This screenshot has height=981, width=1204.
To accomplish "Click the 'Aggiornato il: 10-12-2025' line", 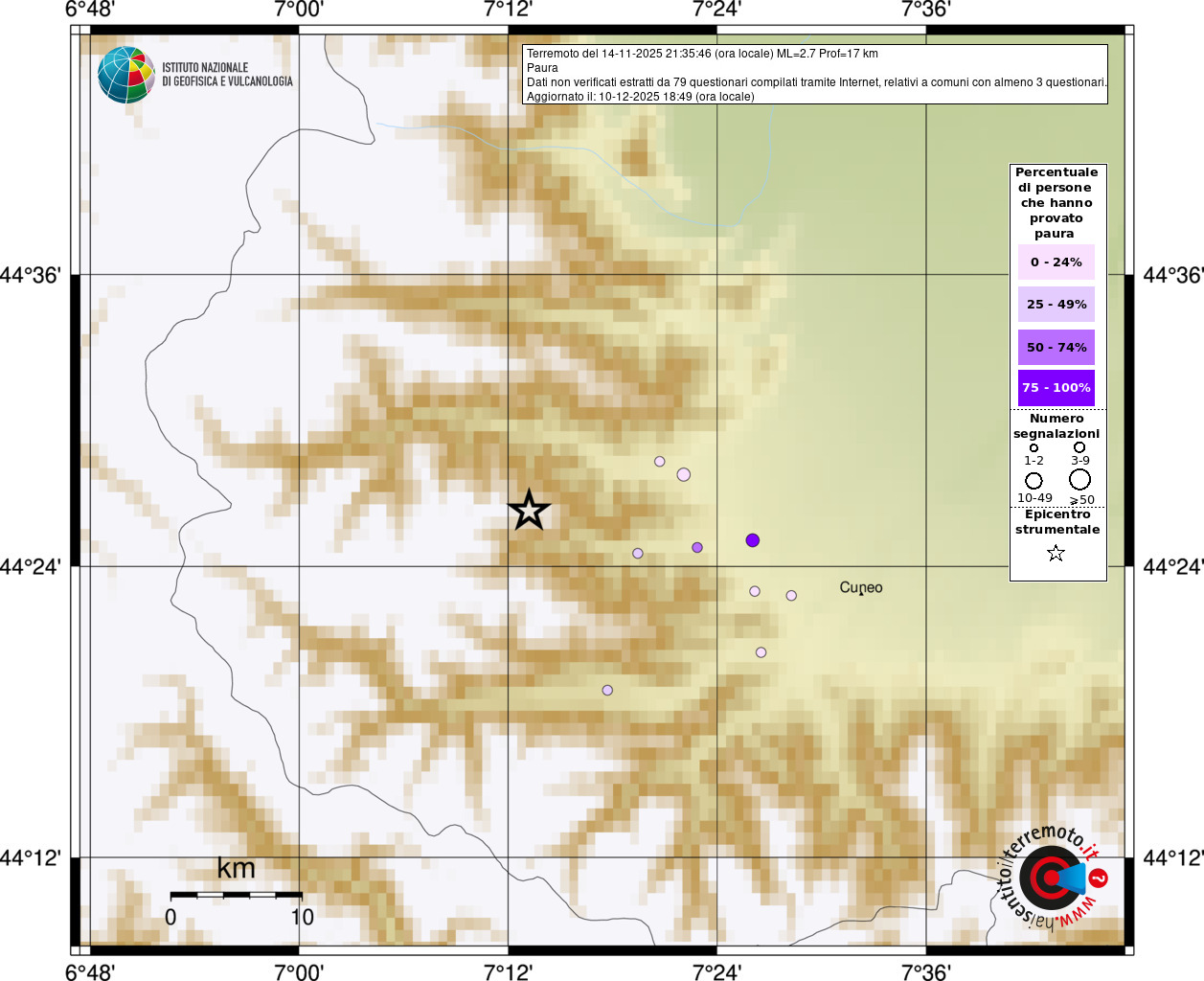I will 640,97.
